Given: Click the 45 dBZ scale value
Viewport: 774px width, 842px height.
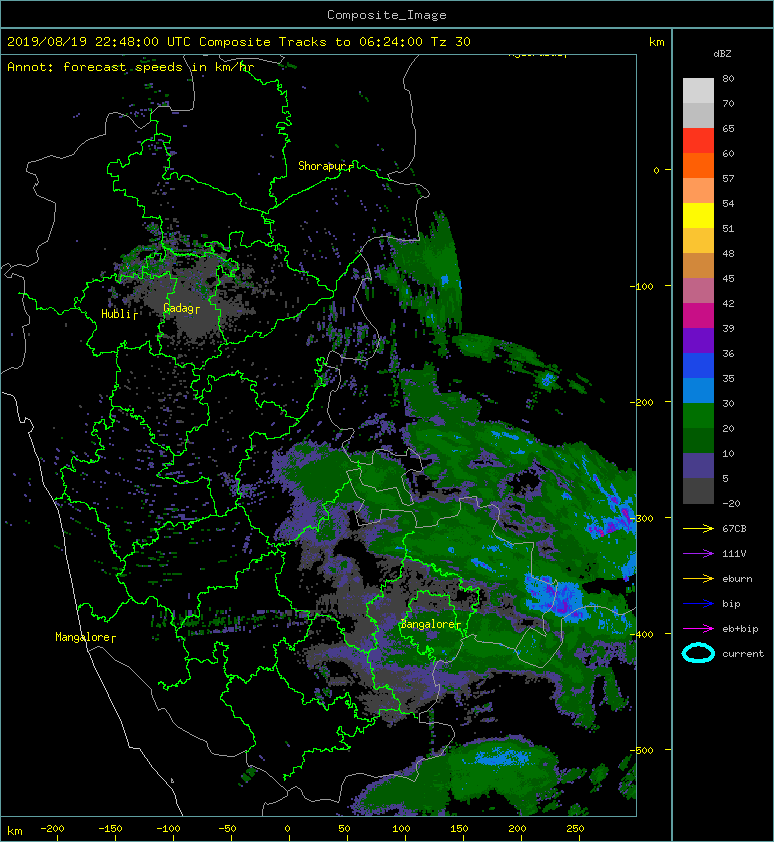Looking at the screenshot, I should point(728,278).
